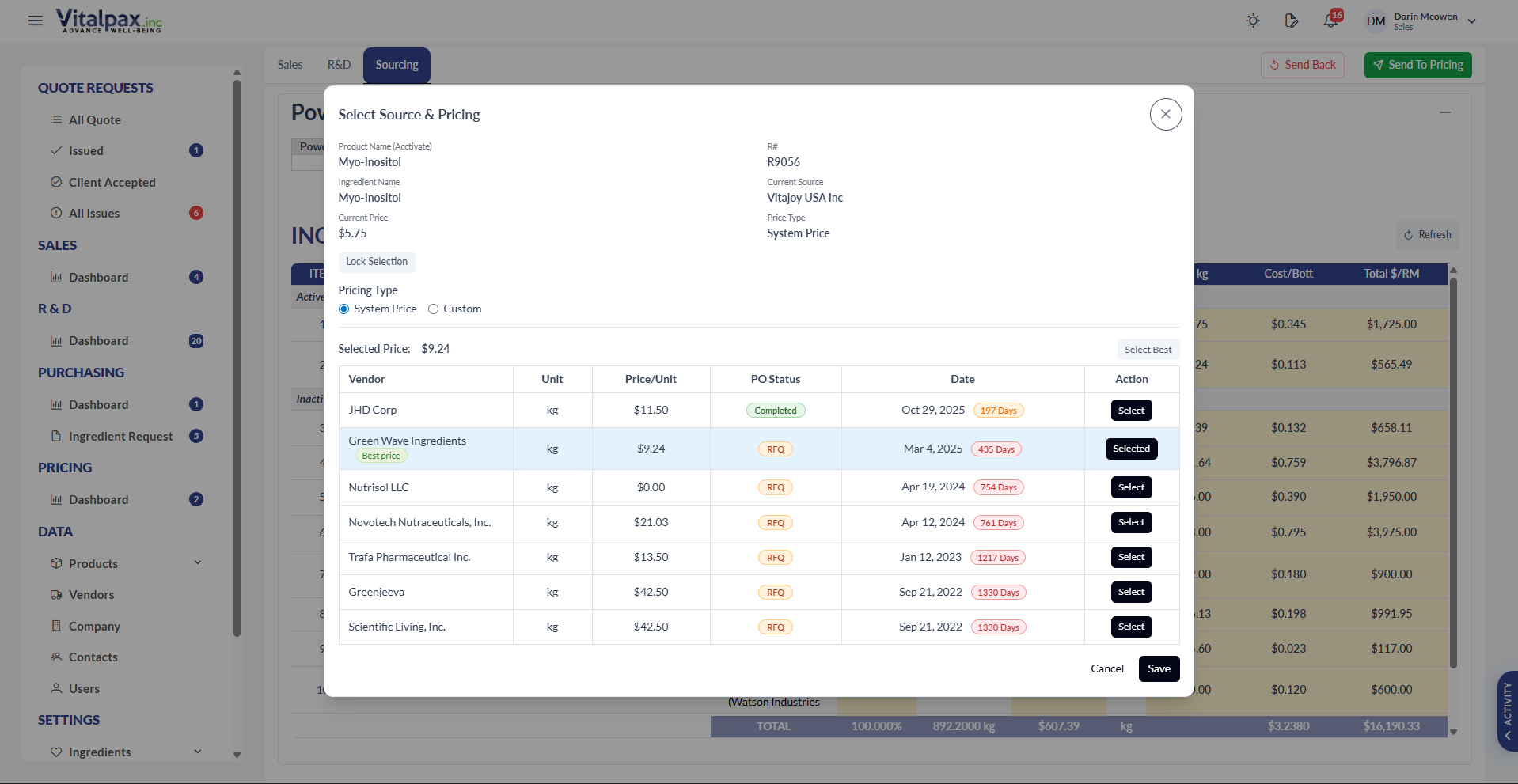Choose the System Price radio option
Image resolution: width=1518 pixels, height=784 pixels.
pos(343,309)
